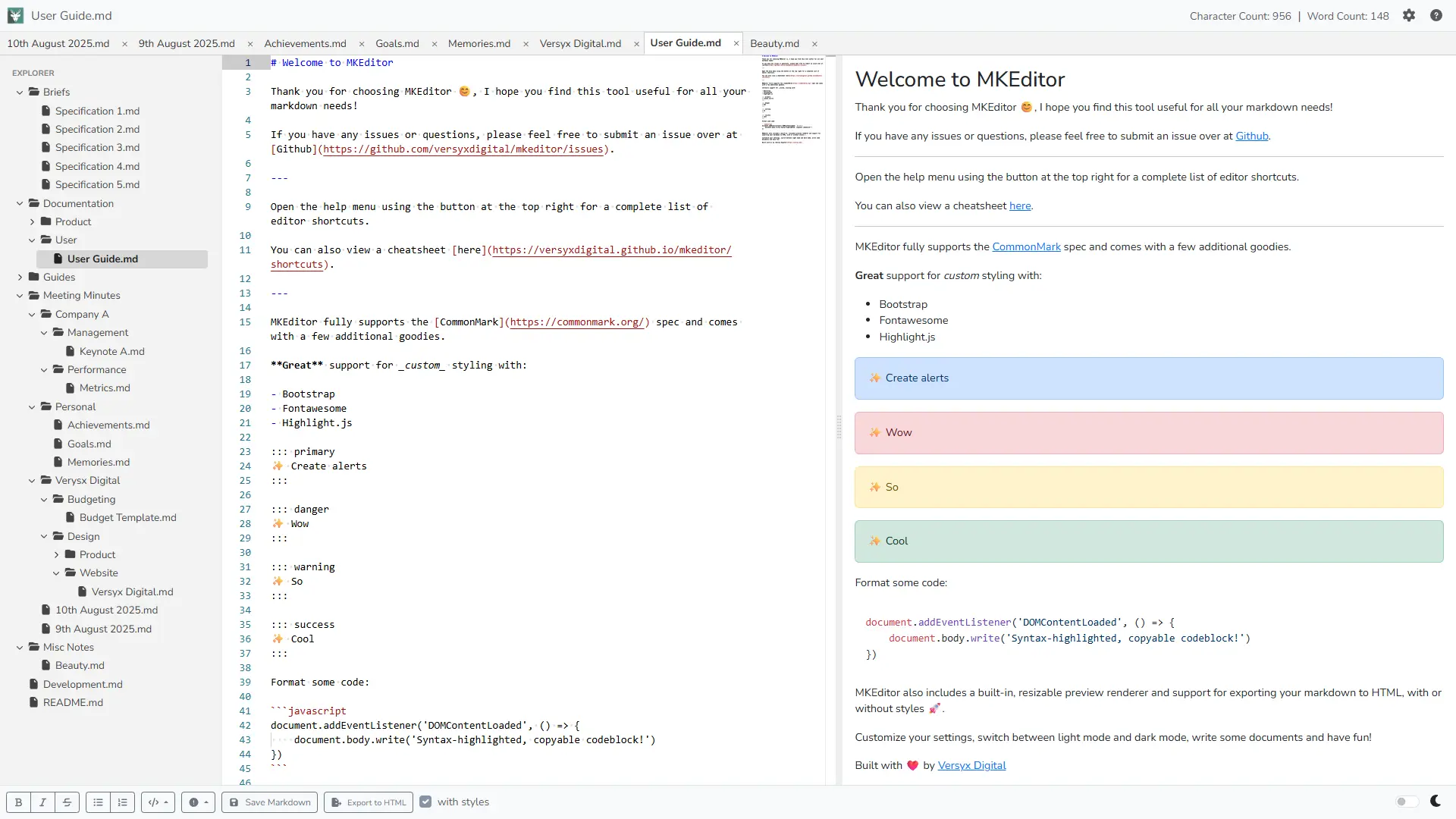Viewport: 1456px width, 819px height.
Task: Uncheck the 'with styles' checkbox
Action: (425, 802)
